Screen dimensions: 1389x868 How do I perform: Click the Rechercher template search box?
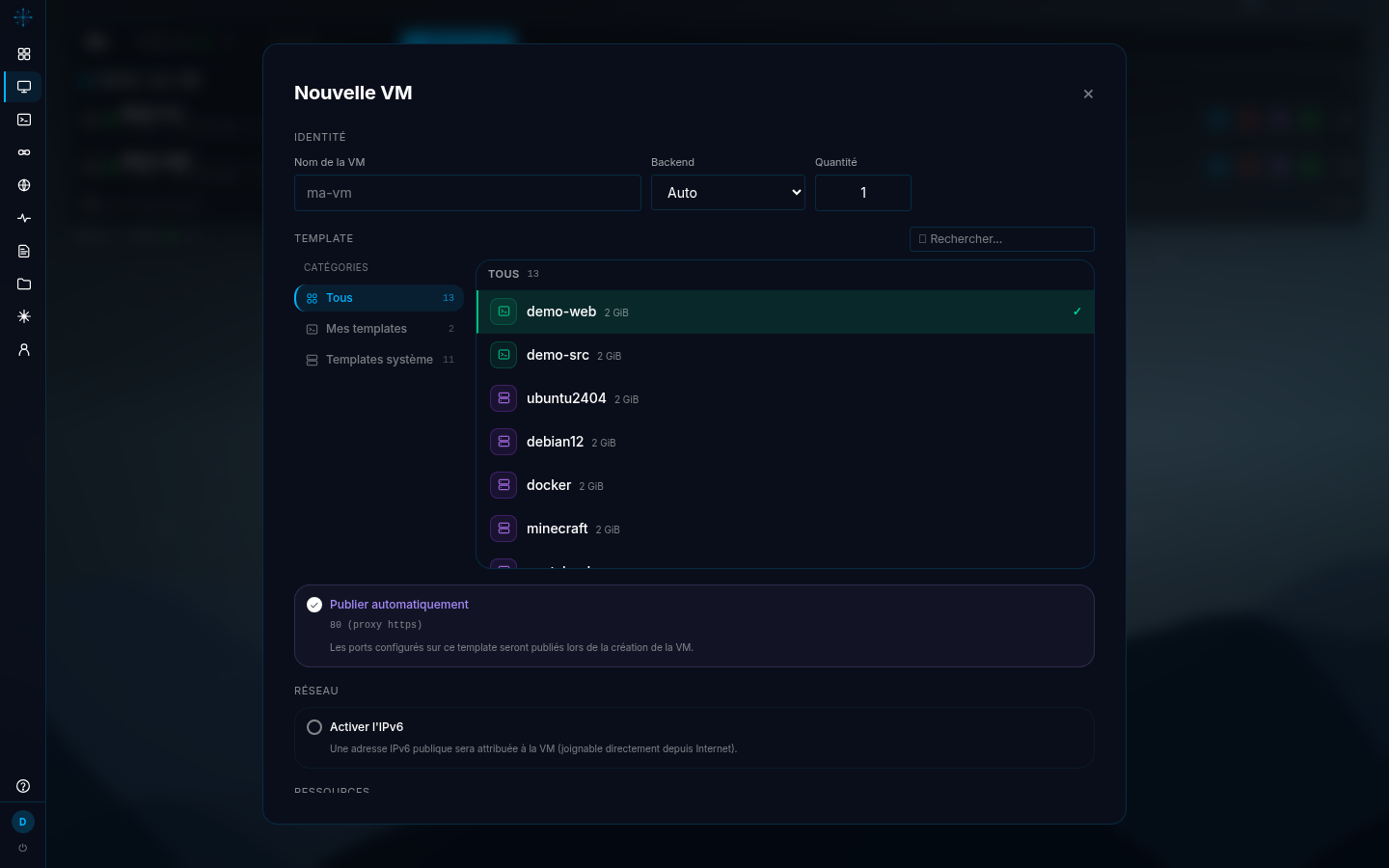point(1002,239)
